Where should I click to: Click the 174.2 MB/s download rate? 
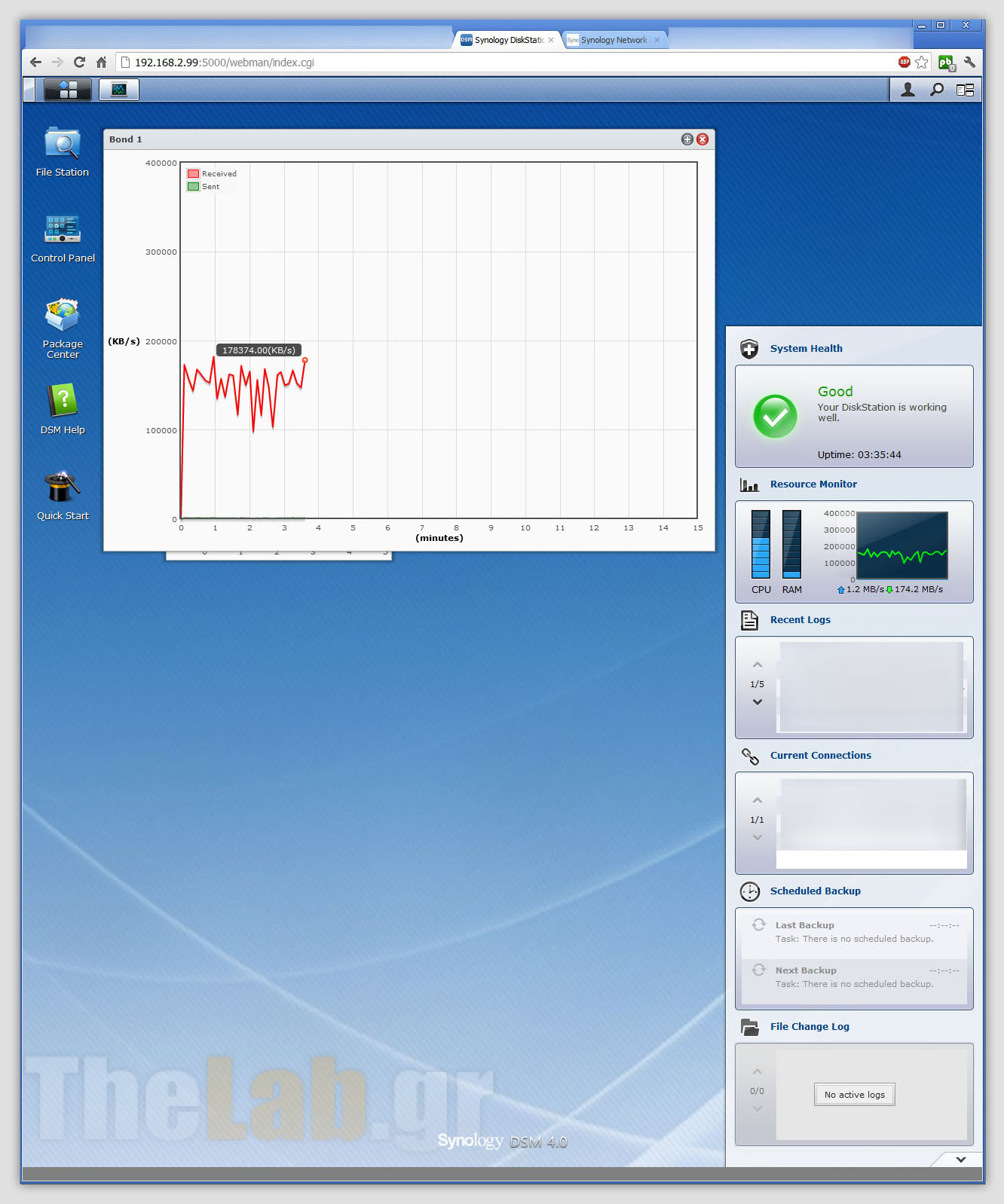[x=919, y=589]
